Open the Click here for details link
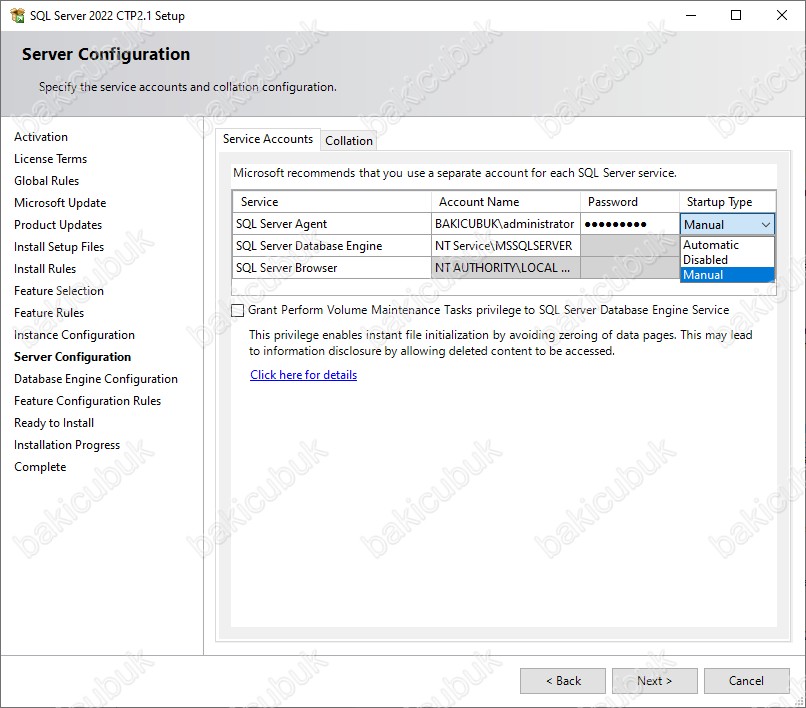806x708 pixels. (x=303, y=375)
